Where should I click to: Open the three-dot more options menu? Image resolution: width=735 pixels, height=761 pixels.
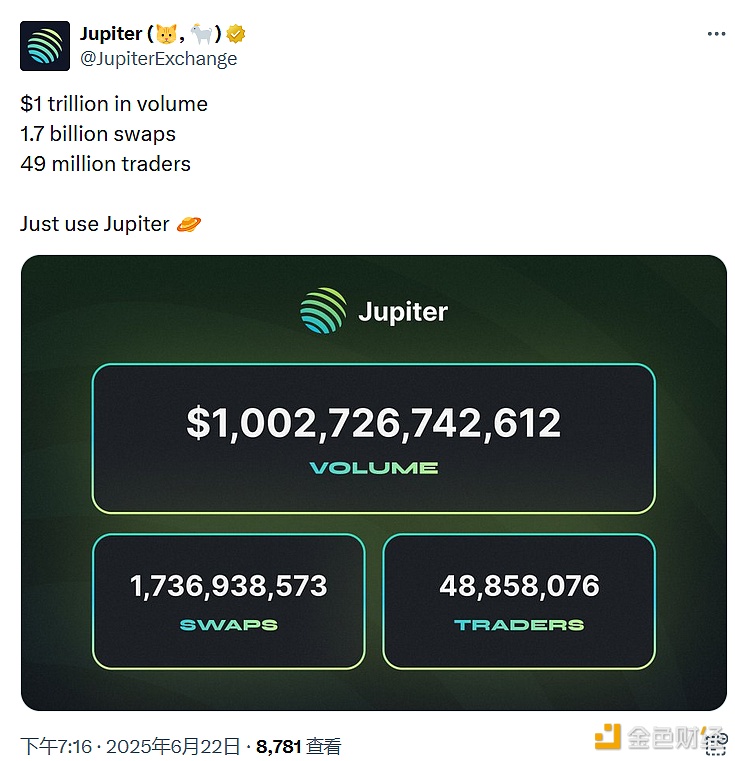point(716,33)
